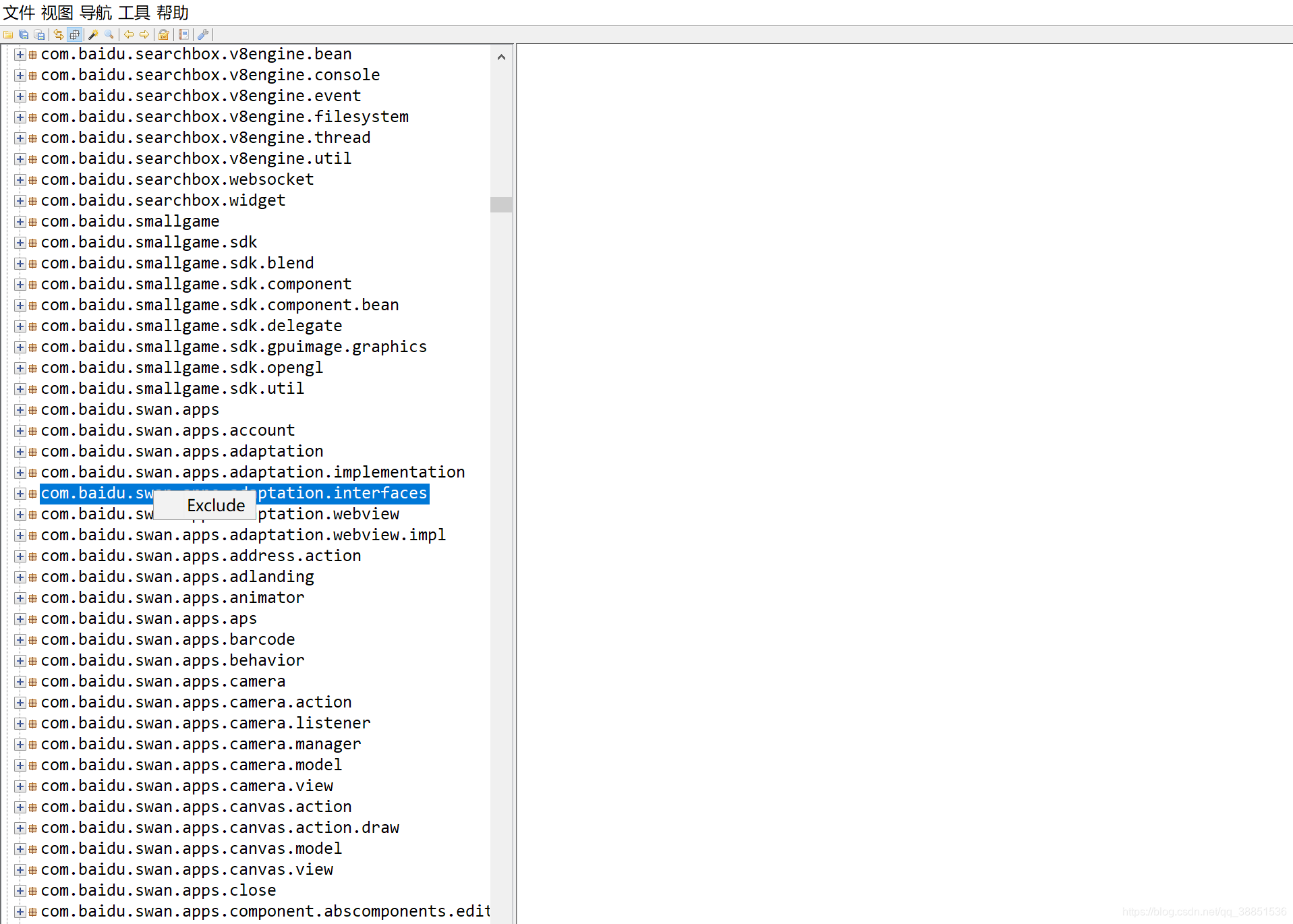Expand com.baidu.searchbox.websocket package node

pyautogui.click(x=20, y=180)
